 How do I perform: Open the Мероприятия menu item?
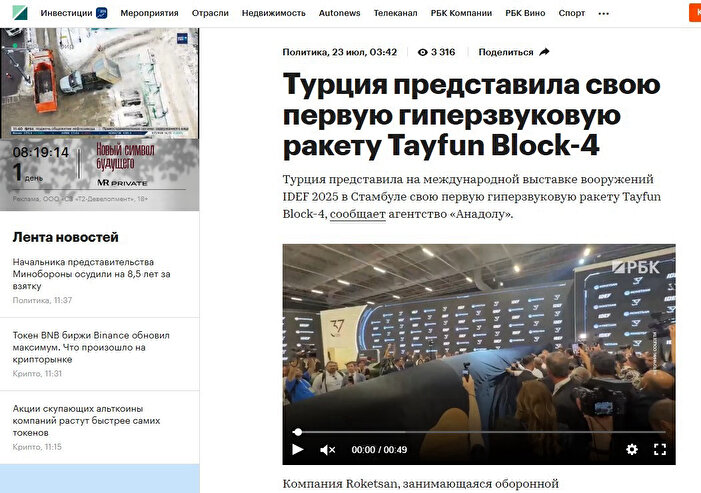pyautogui.click(x=149, y=13)
